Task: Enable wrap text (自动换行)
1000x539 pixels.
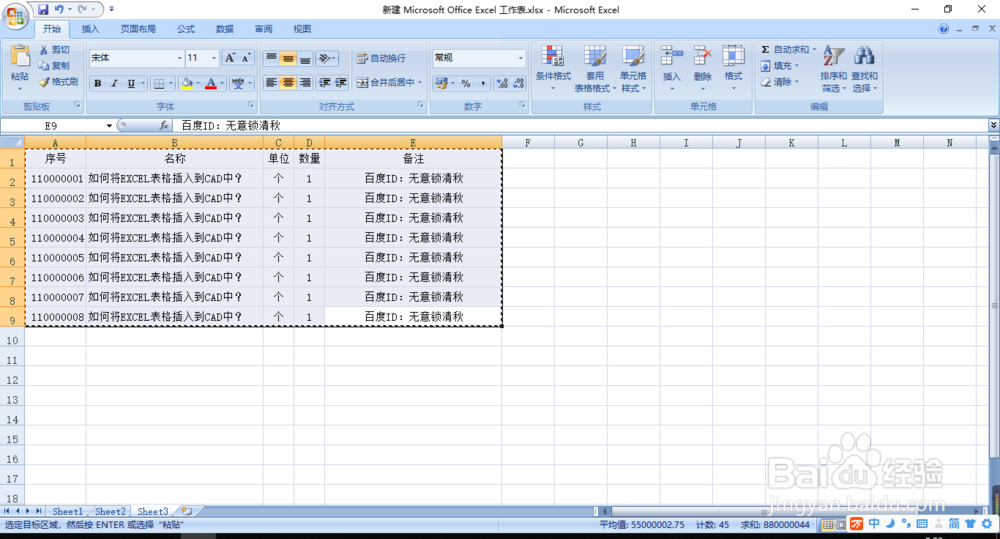Action: pos(381,58)
